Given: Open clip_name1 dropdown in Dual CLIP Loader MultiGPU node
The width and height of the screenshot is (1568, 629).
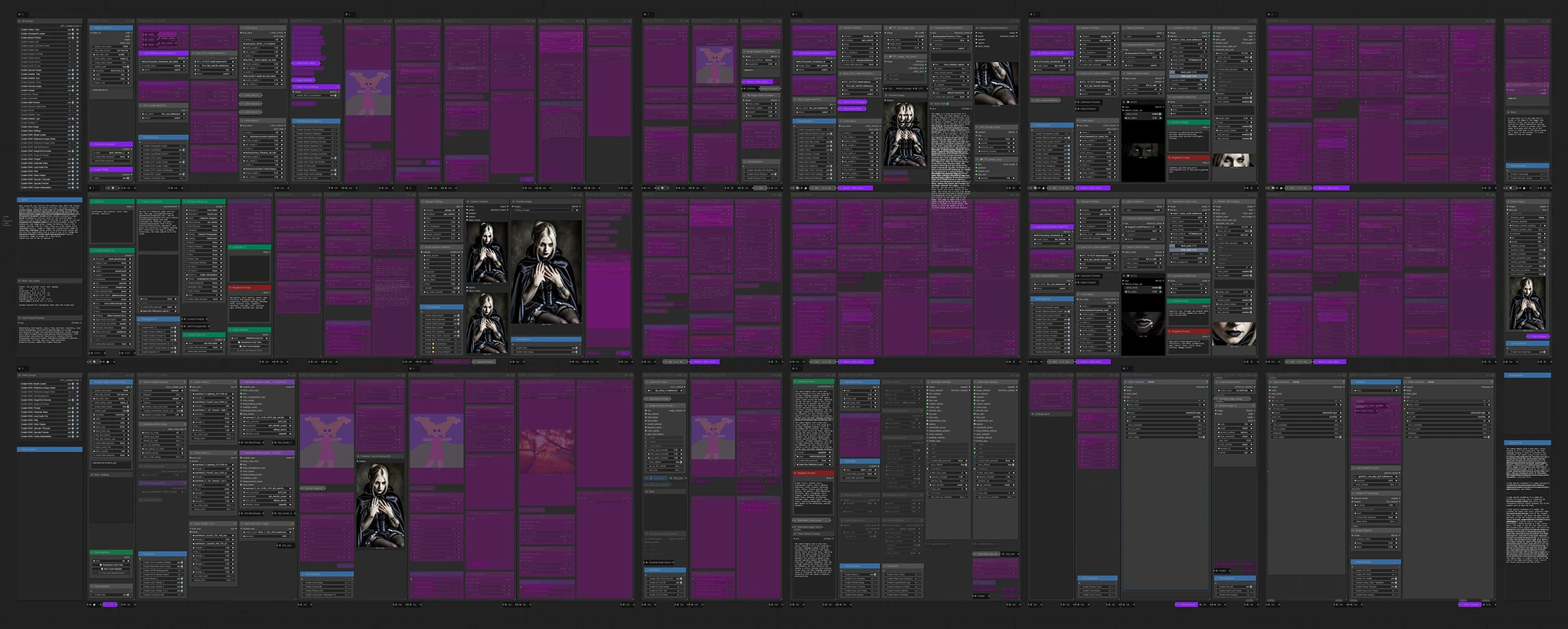Looking at the screenshot, I should pos(214,61).
